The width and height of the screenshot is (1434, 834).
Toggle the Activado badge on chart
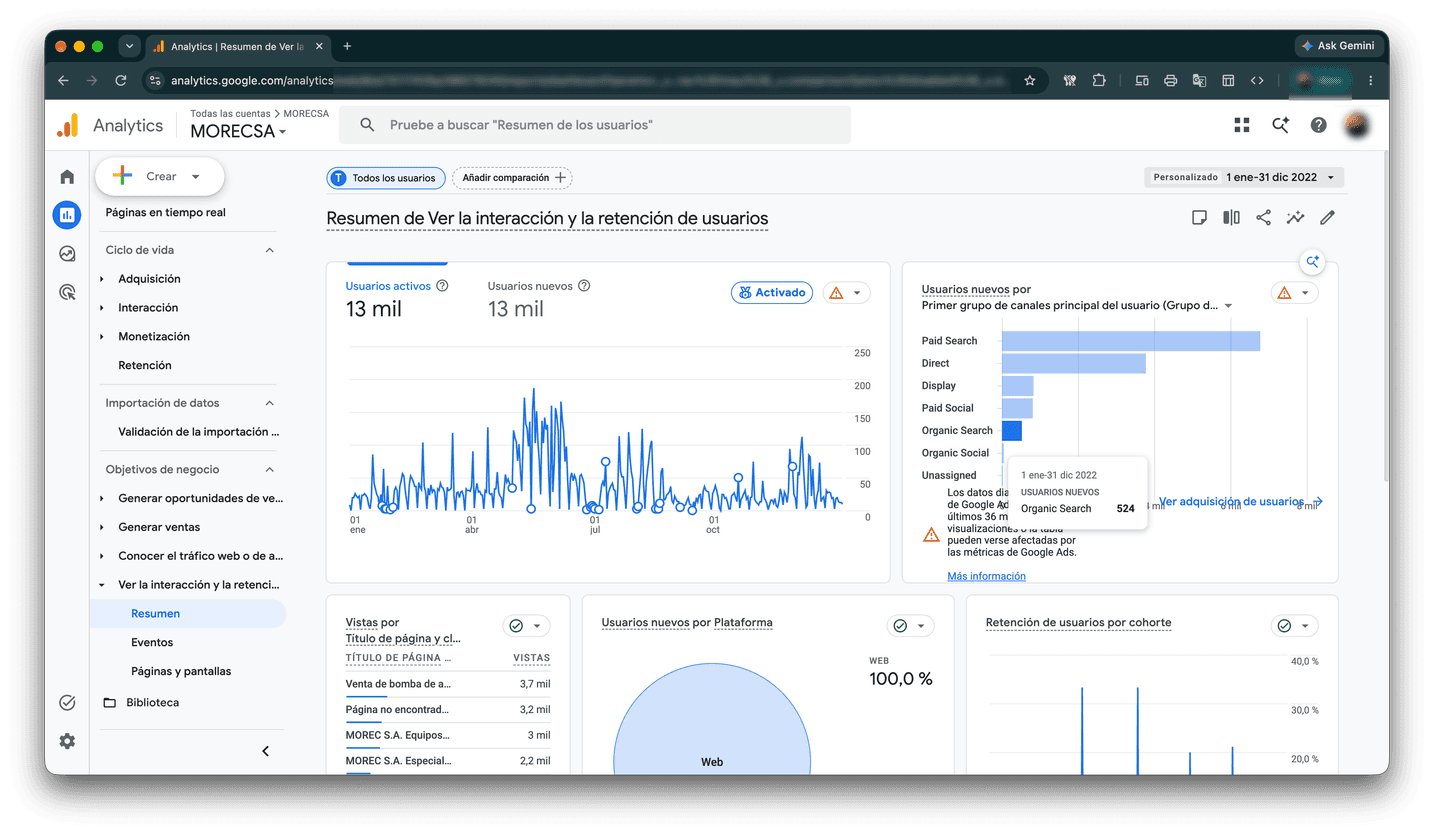pyautogui.click(x=772, y=293)
